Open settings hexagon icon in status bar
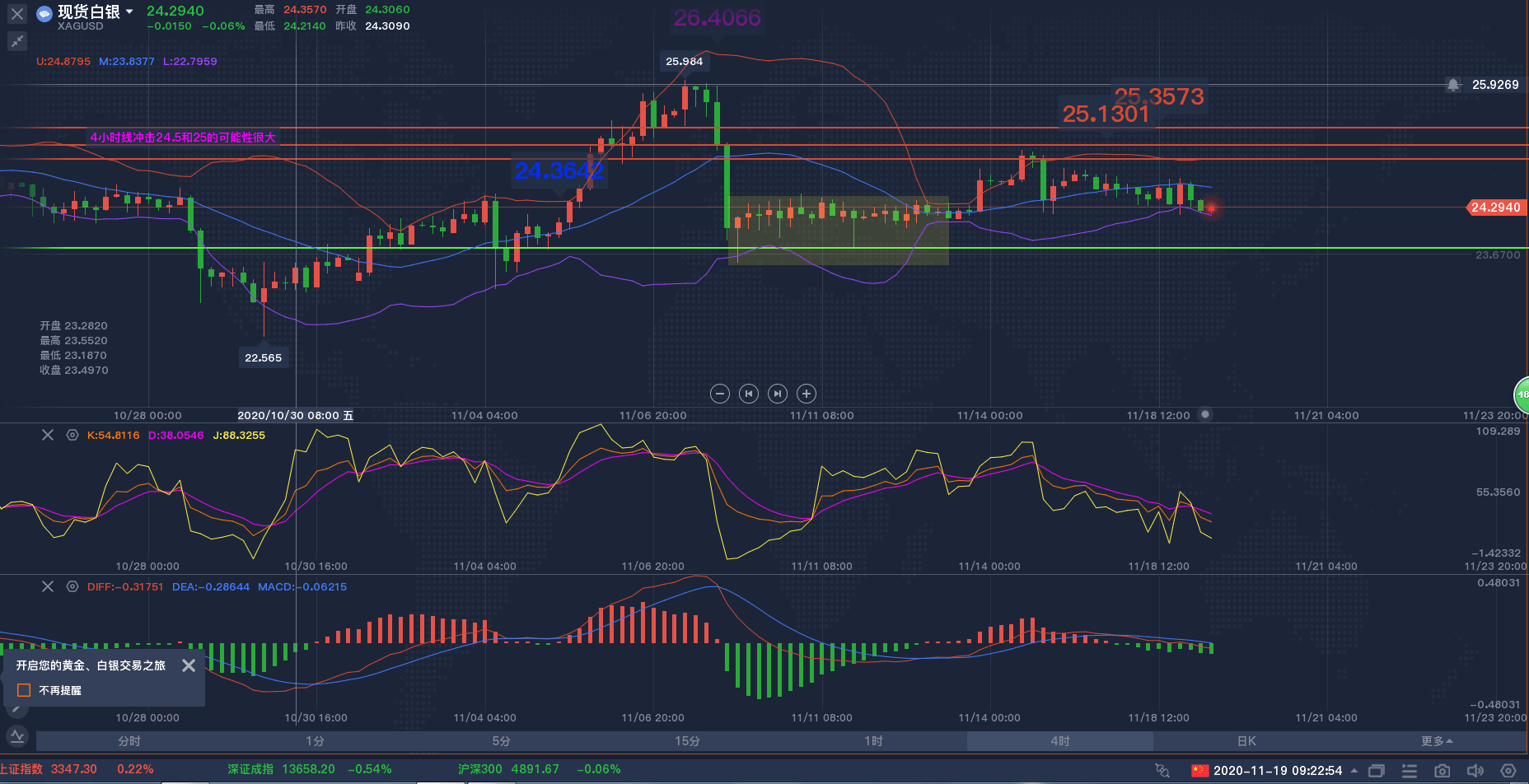1529x784 pixels. (x=1508, y=771)
